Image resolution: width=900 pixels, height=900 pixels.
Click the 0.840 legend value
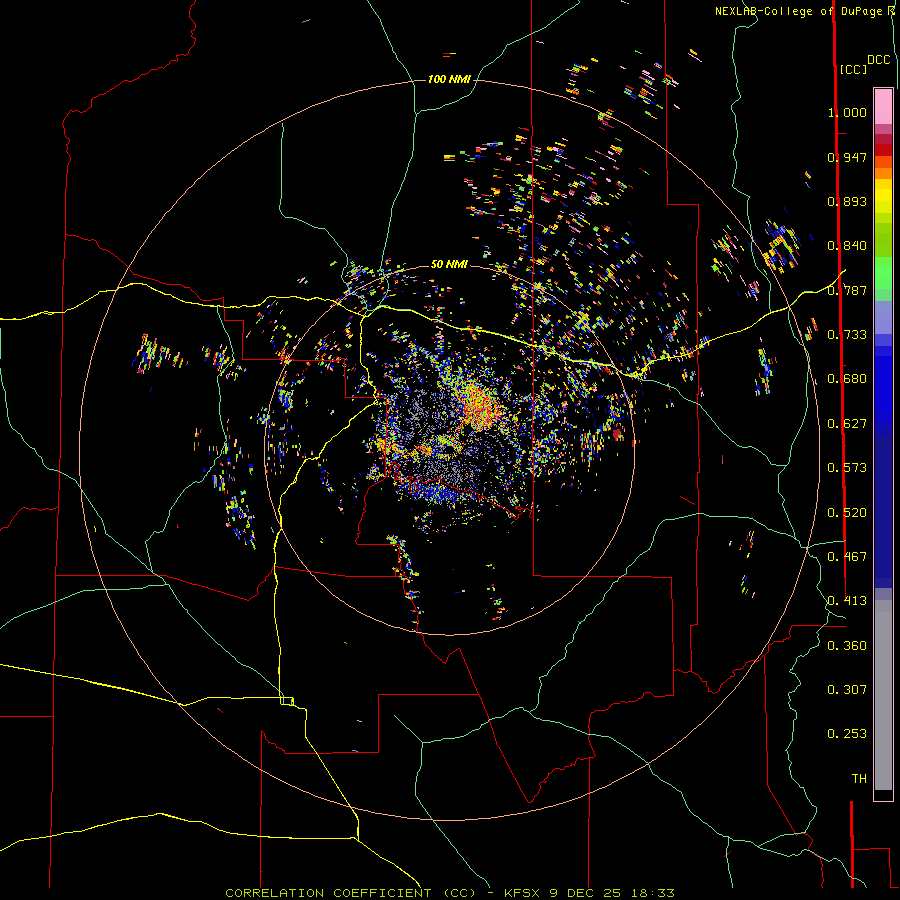tap(847, 246)
